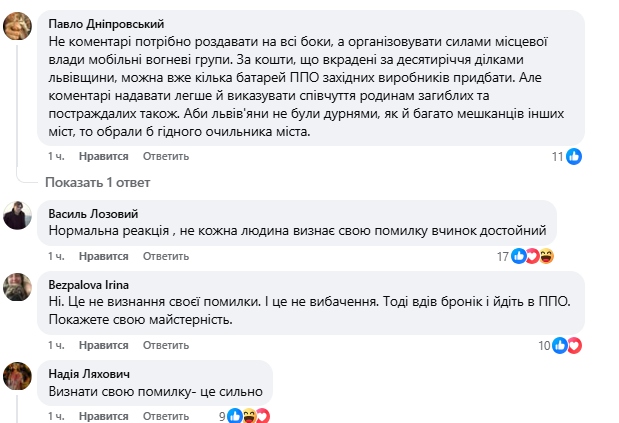Click the "1 ч." timestamp on Bezpalova's comment
The height and width of the screenshot is (423, 619).
[58, 346]
